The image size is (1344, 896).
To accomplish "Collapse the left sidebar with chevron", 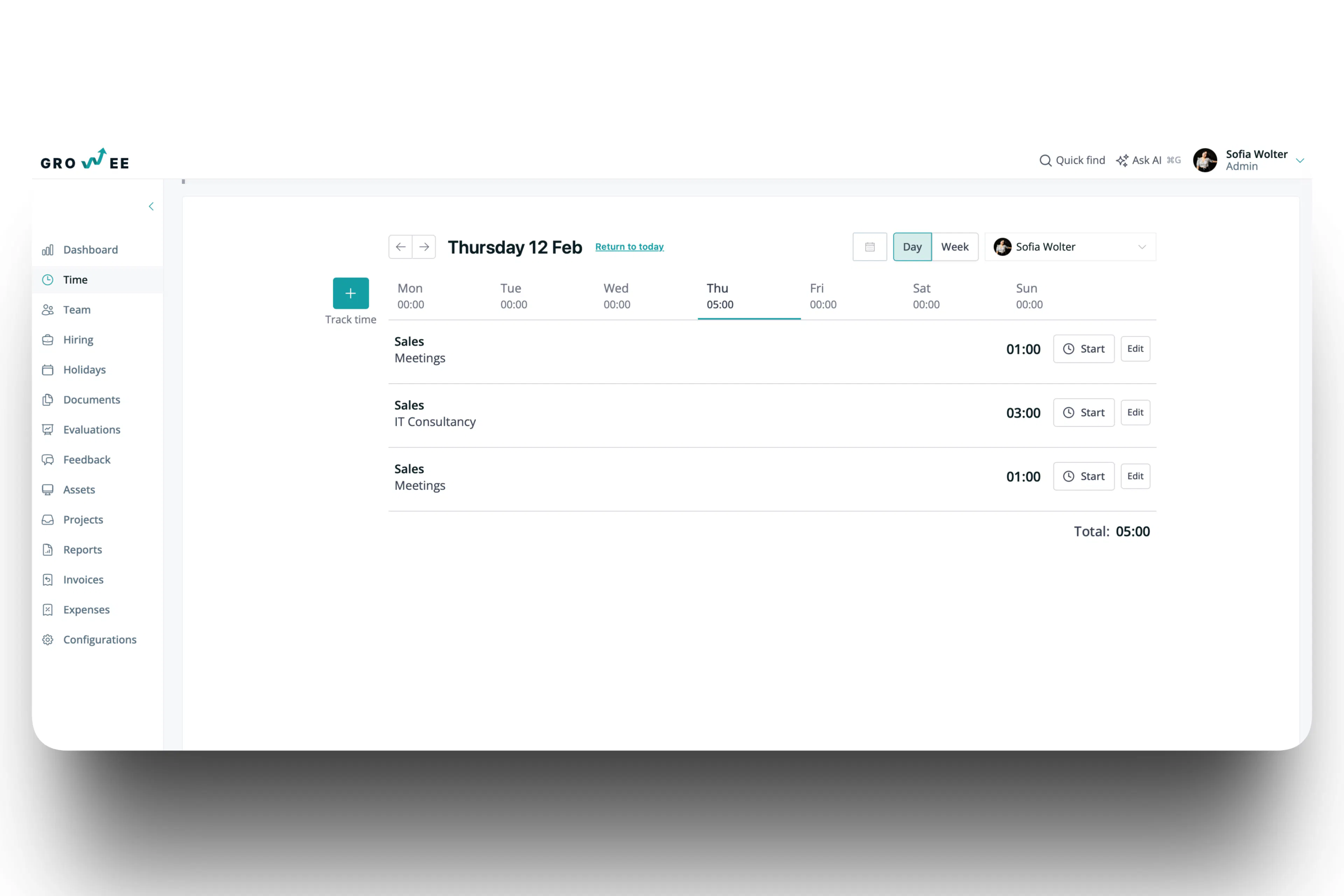I will [x=151, y=206].
